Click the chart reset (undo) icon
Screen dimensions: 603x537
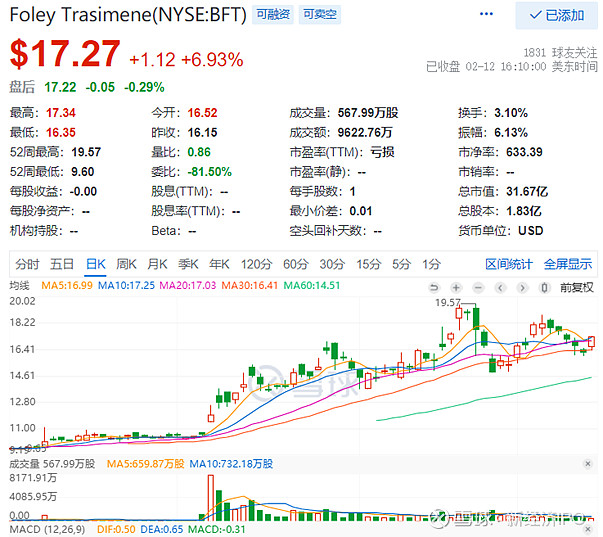(434, 287)
